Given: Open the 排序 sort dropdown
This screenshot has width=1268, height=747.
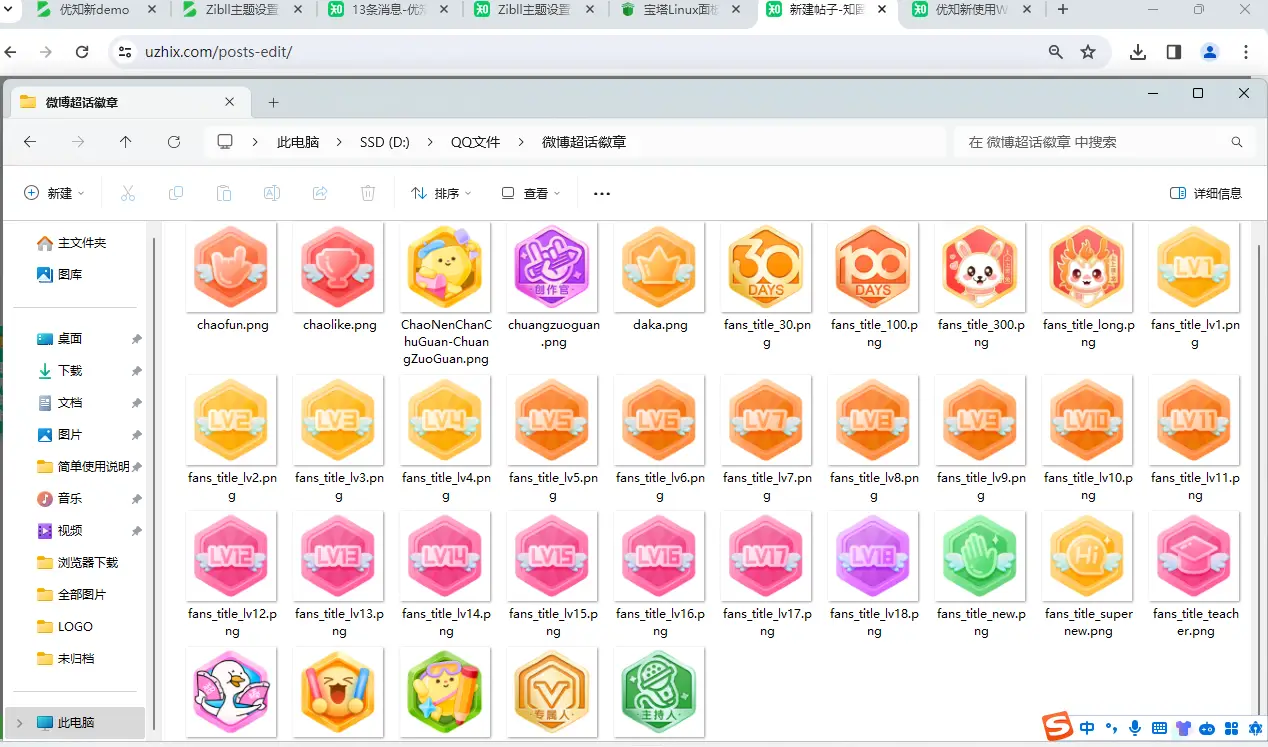Looking at the screenshot, I should (x=441, y=193).
